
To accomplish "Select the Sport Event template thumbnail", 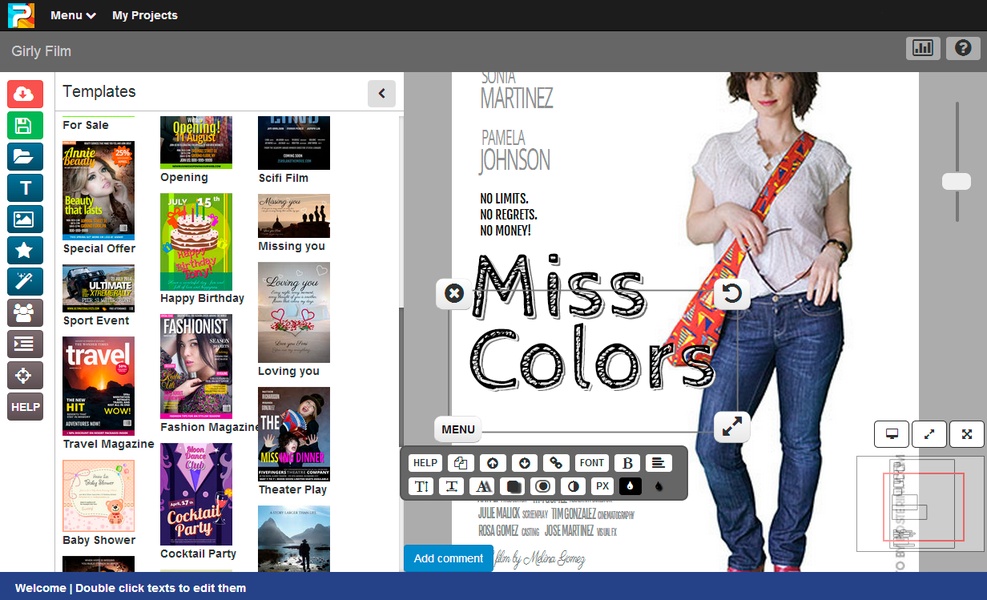I will point(98,288).
